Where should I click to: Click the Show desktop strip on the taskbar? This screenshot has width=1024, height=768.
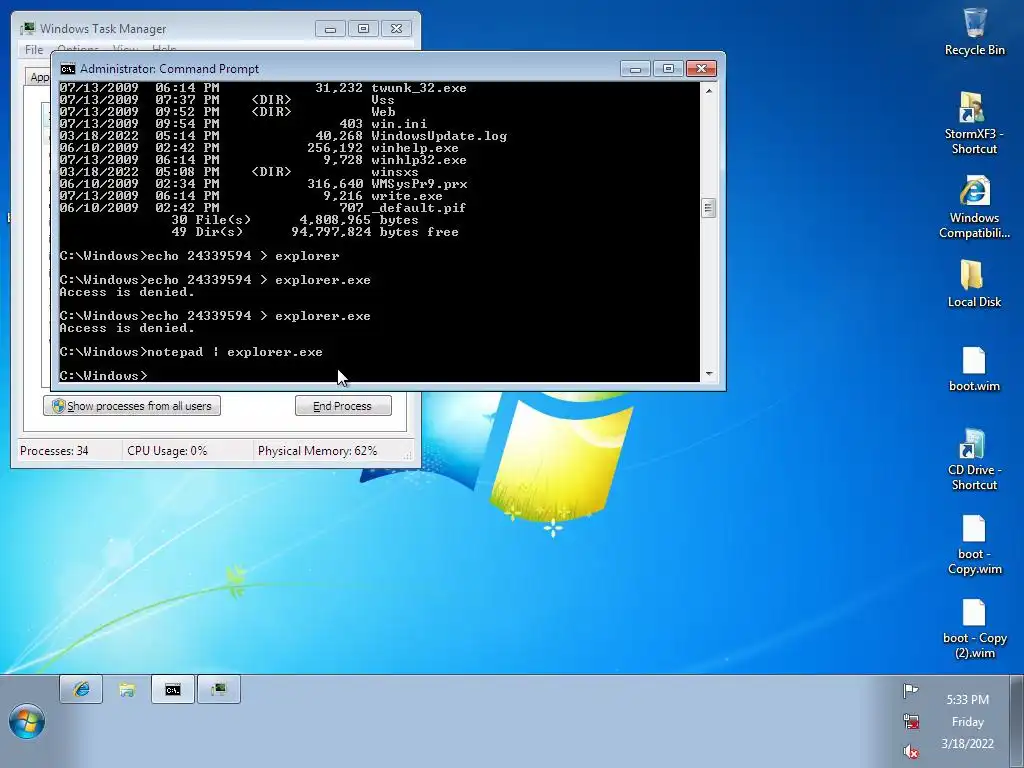1016,722
